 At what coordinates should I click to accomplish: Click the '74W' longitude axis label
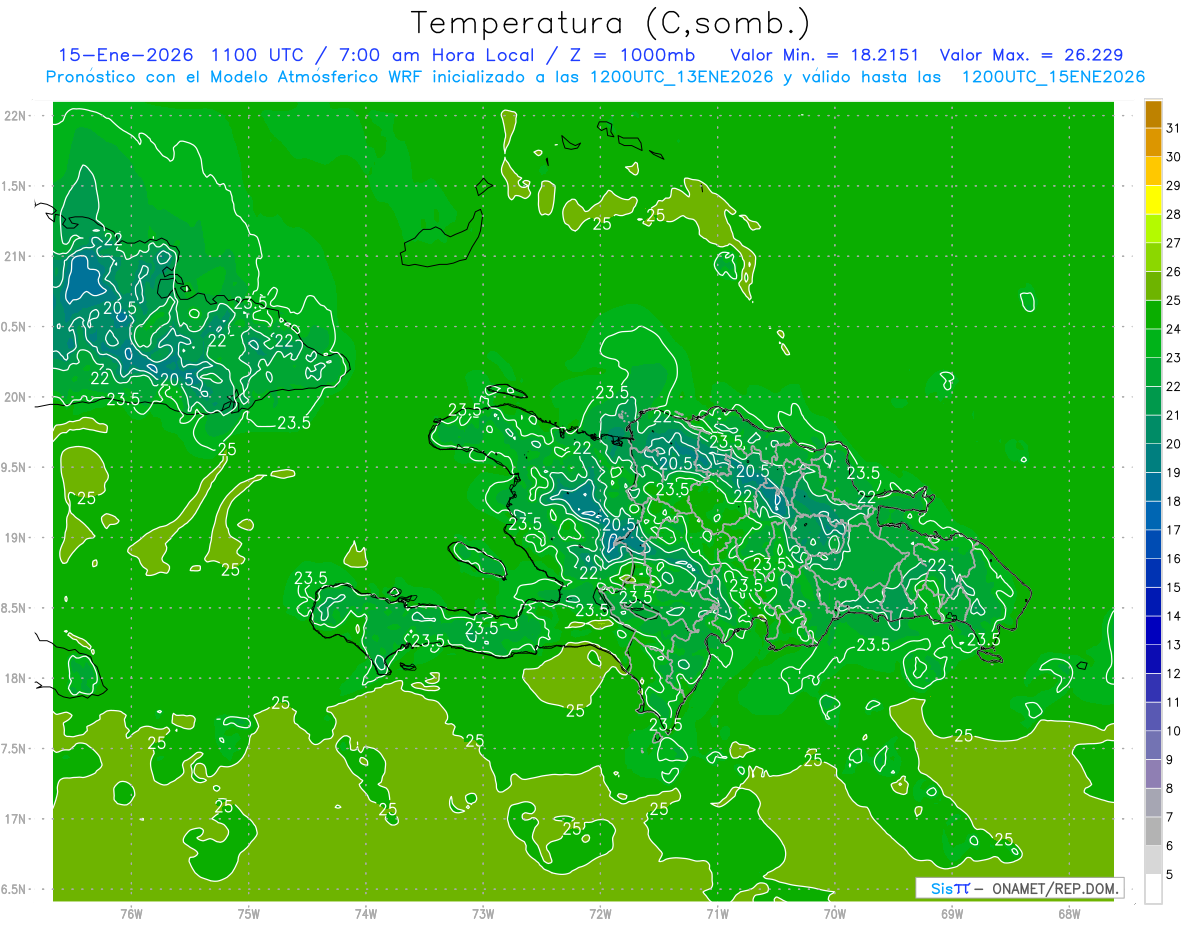(365, 914)
